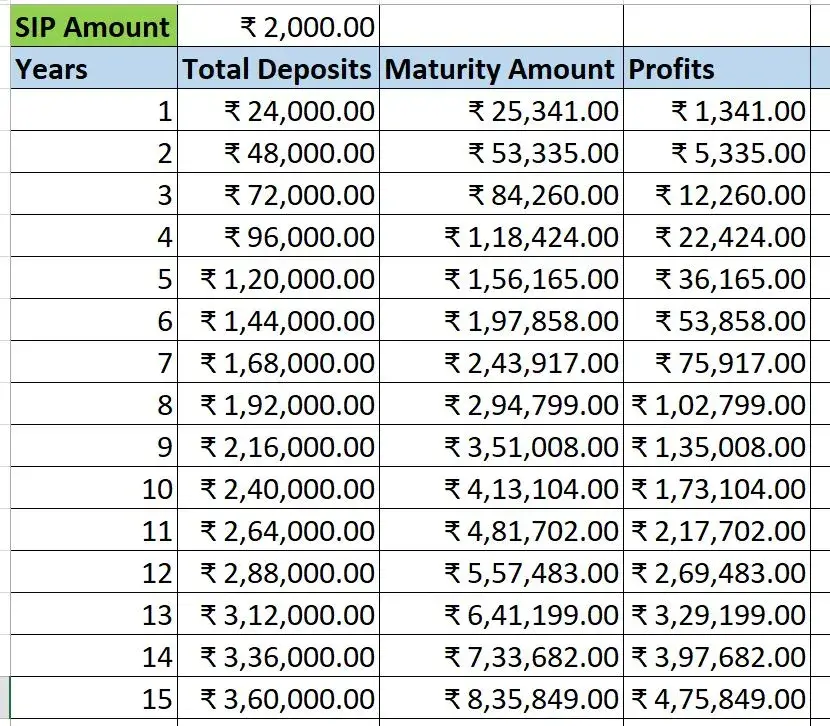Select the Maturity Amount header cell

point(500,69)
